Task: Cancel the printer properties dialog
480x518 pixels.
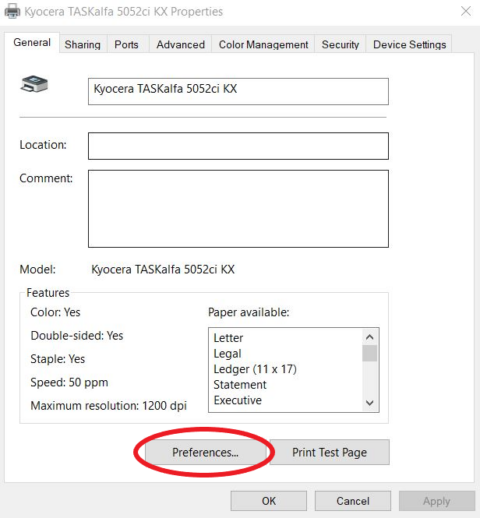Action: 353,501
